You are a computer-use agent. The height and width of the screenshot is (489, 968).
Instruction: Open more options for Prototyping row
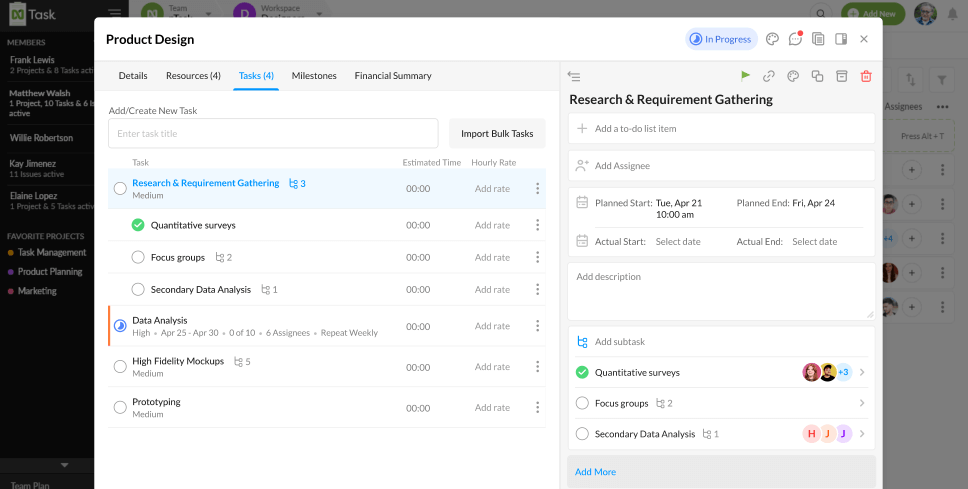[538, 408]
